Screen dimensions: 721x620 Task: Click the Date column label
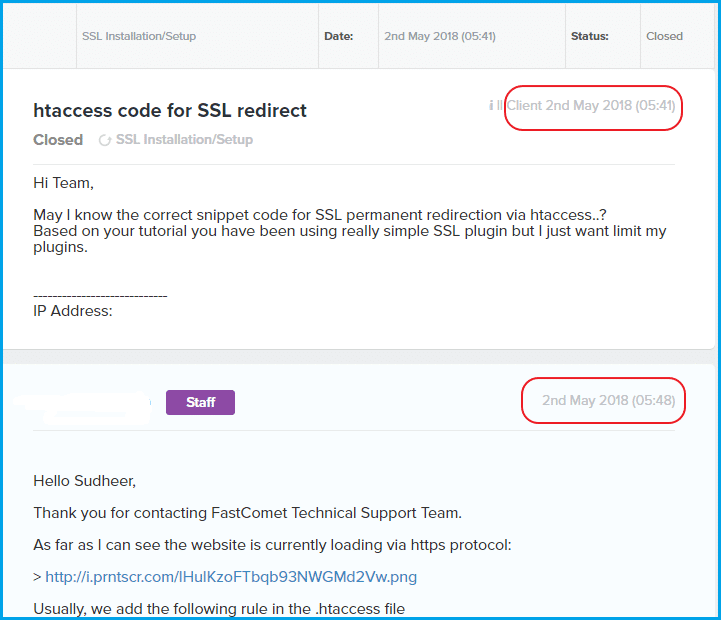338,36
